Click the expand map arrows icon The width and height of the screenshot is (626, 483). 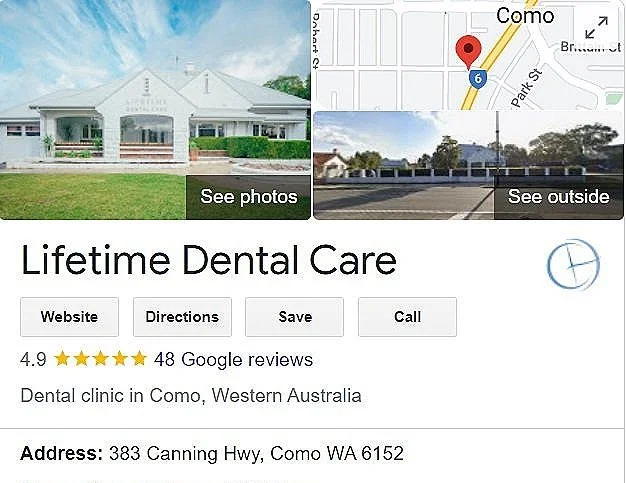click(x=596, y=27)
